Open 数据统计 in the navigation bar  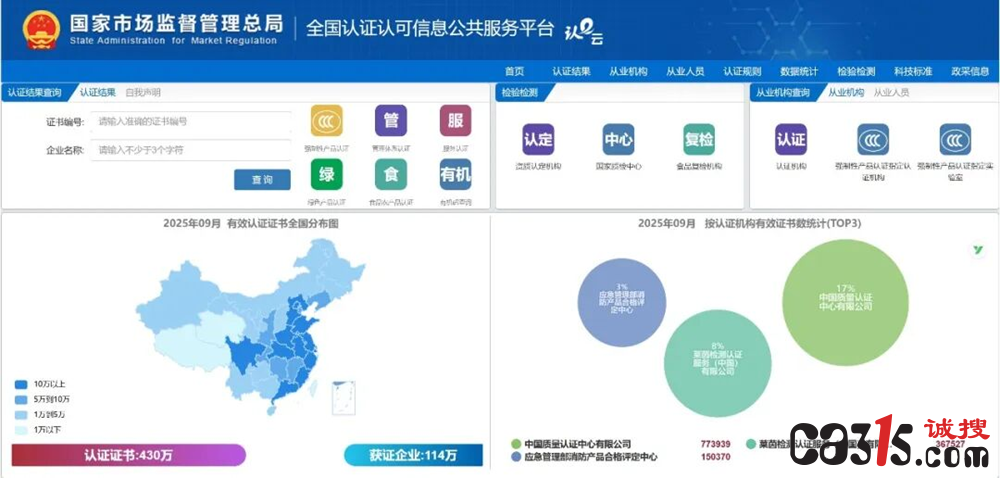[799, 71]
